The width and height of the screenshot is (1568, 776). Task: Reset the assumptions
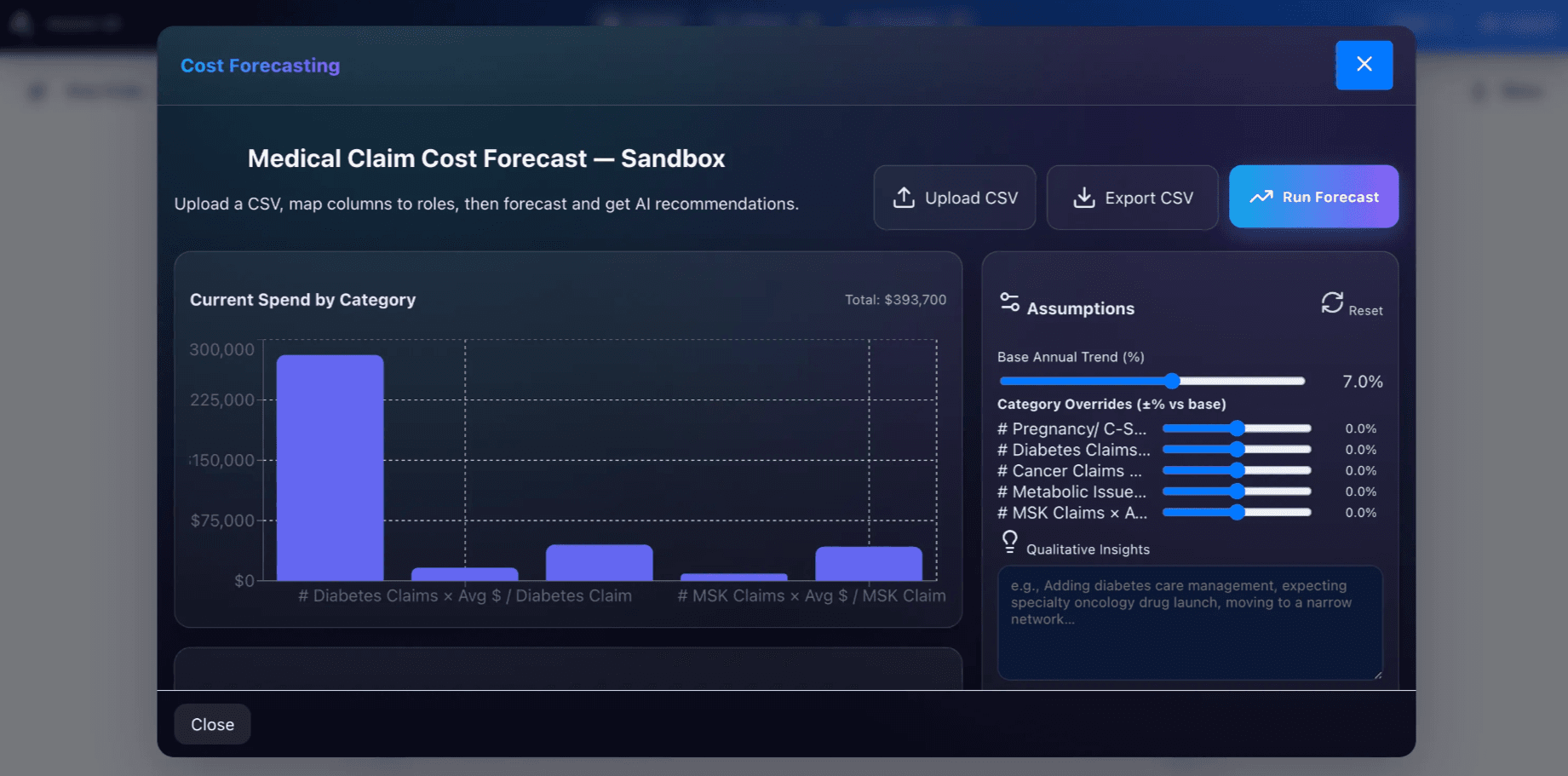coord(1352,304)
